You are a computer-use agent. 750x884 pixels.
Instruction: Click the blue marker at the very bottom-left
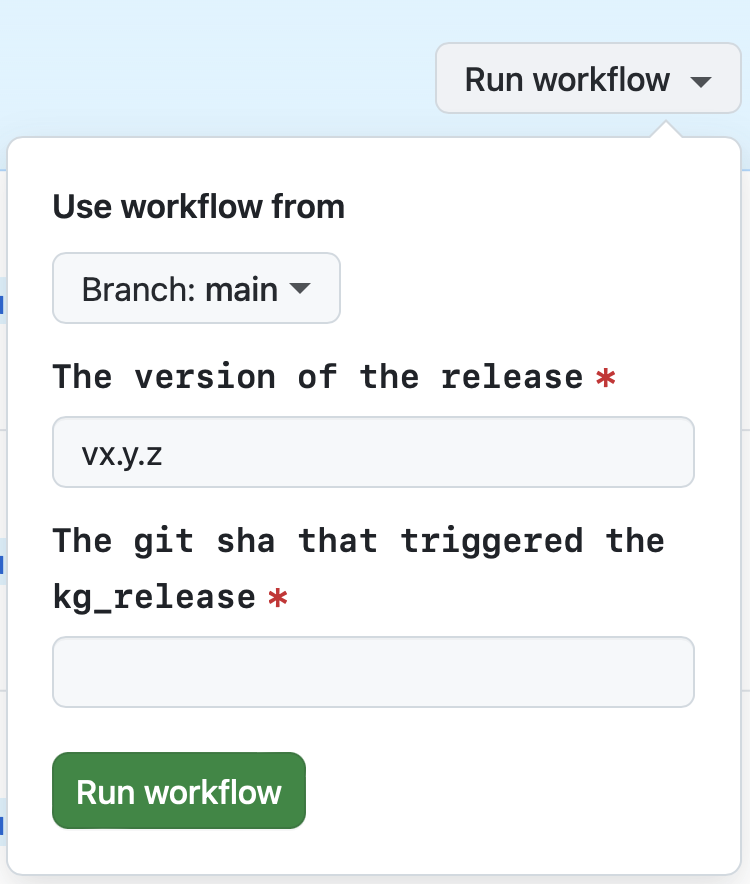click(x=2, y=827)
